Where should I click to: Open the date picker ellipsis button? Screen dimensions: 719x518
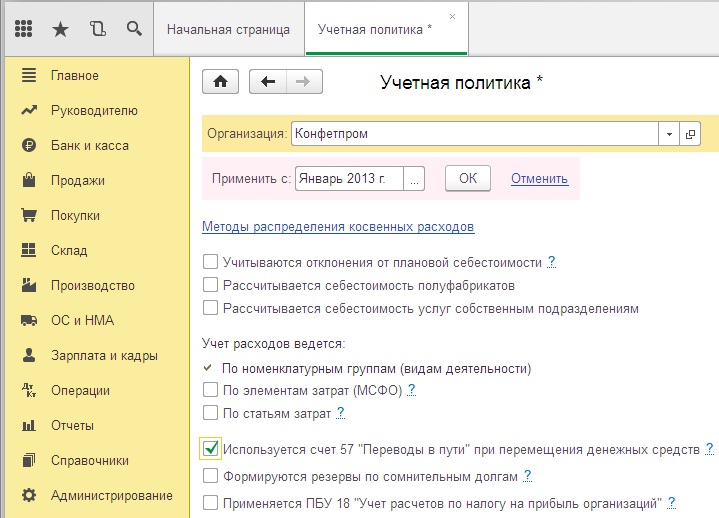pos(415,179)
